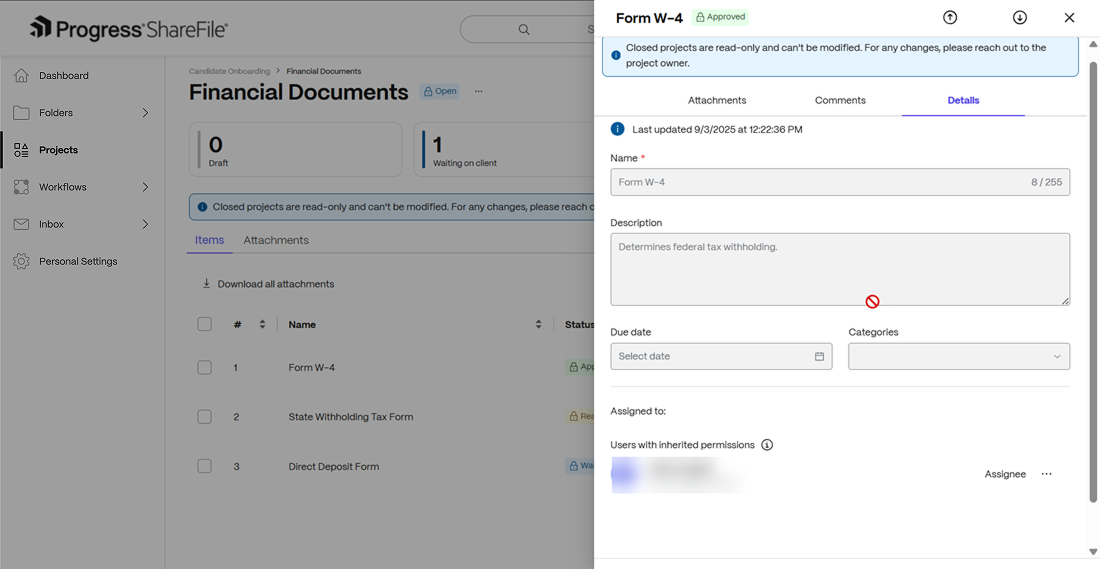Check the Direct Deposit Form checkbox
The height and width of the screenshot is (569, 1100).
[x=204, y=466]
